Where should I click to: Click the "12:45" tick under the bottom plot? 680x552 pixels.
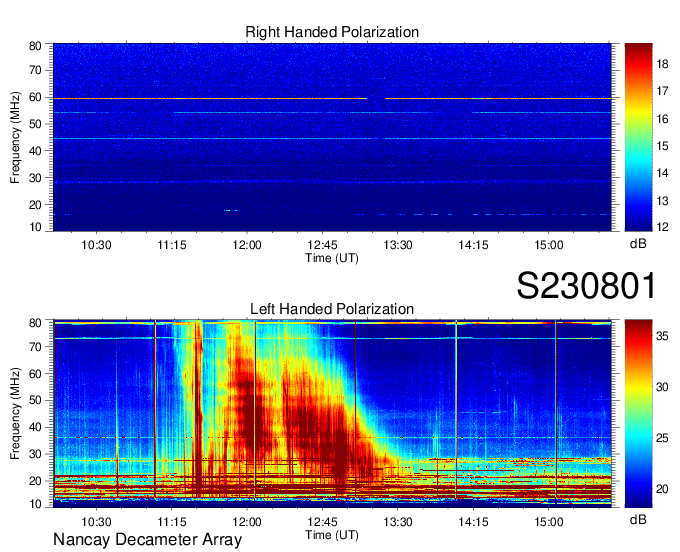pos(322,521)
